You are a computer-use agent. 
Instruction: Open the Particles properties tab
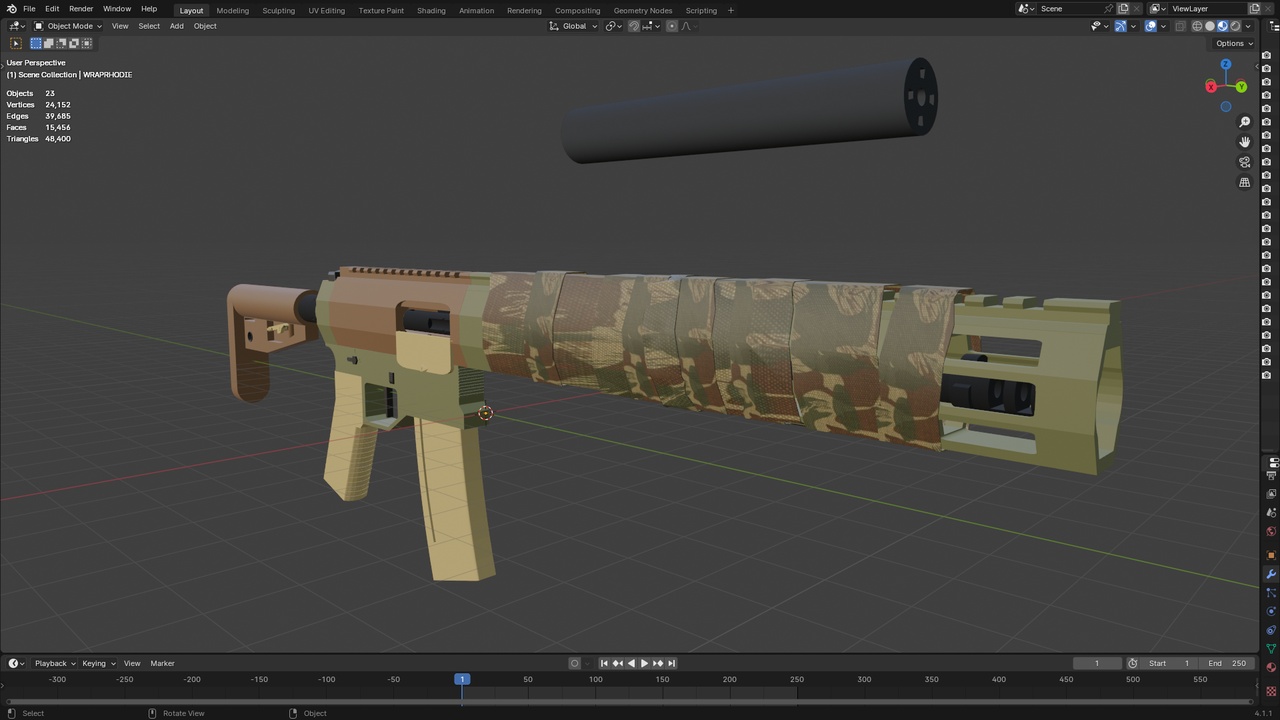[x=1272, y=592]
